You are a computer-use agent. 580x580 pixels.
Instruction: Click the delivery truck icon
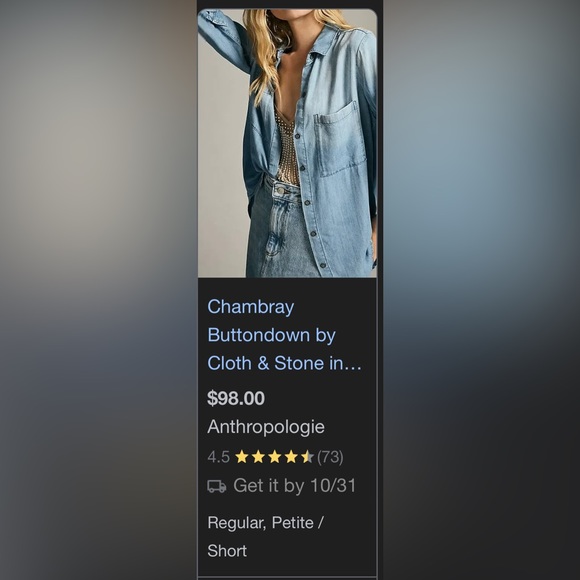pyautogui.click(x=216, y=486)
